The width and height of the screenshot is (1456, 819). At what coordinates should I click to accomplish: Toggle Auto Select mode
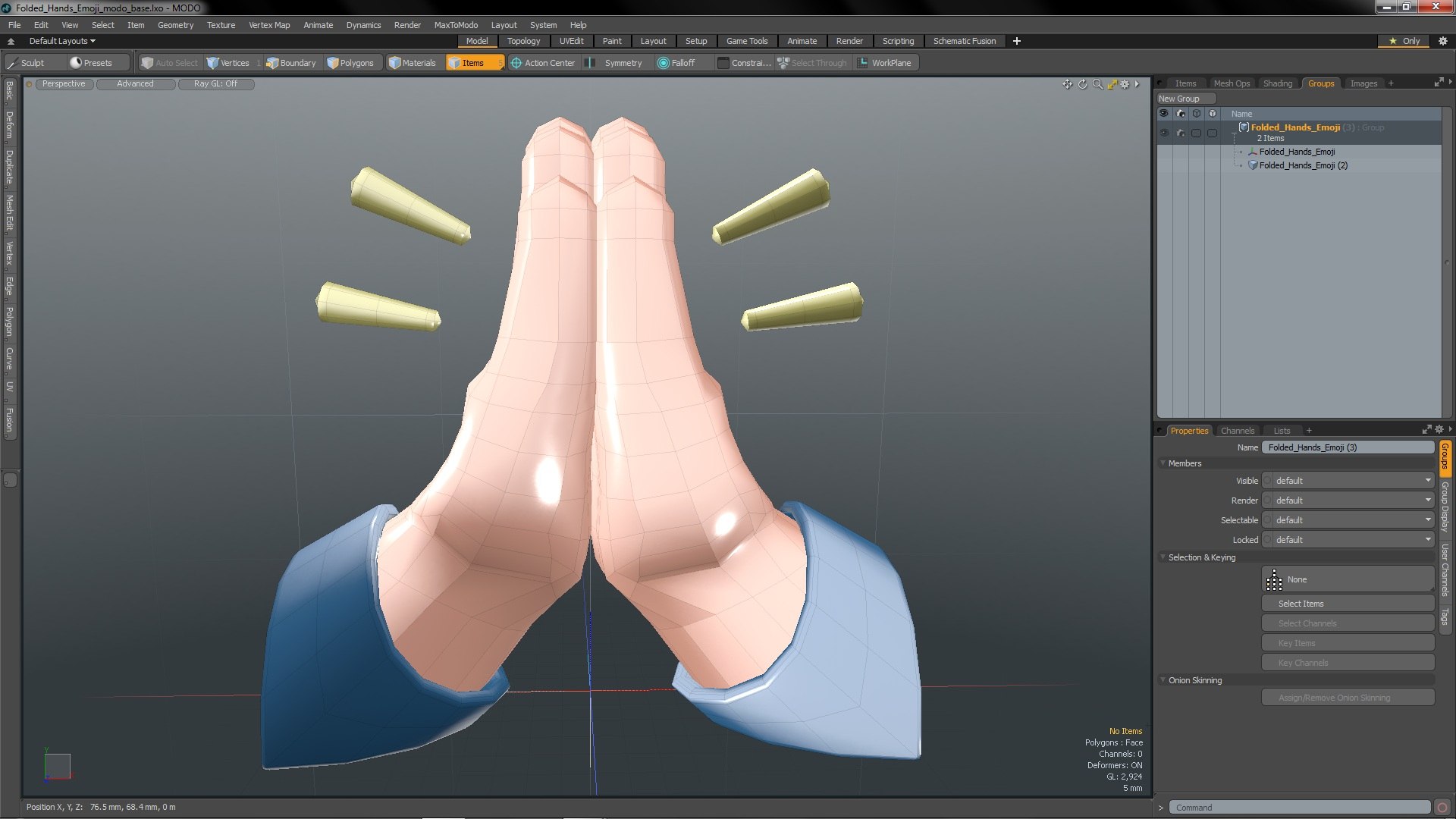pos(170,63)
